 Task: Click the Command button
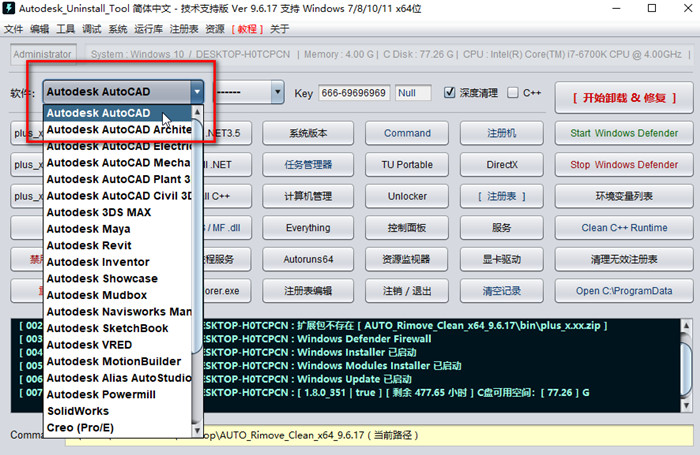pos(407,133)
